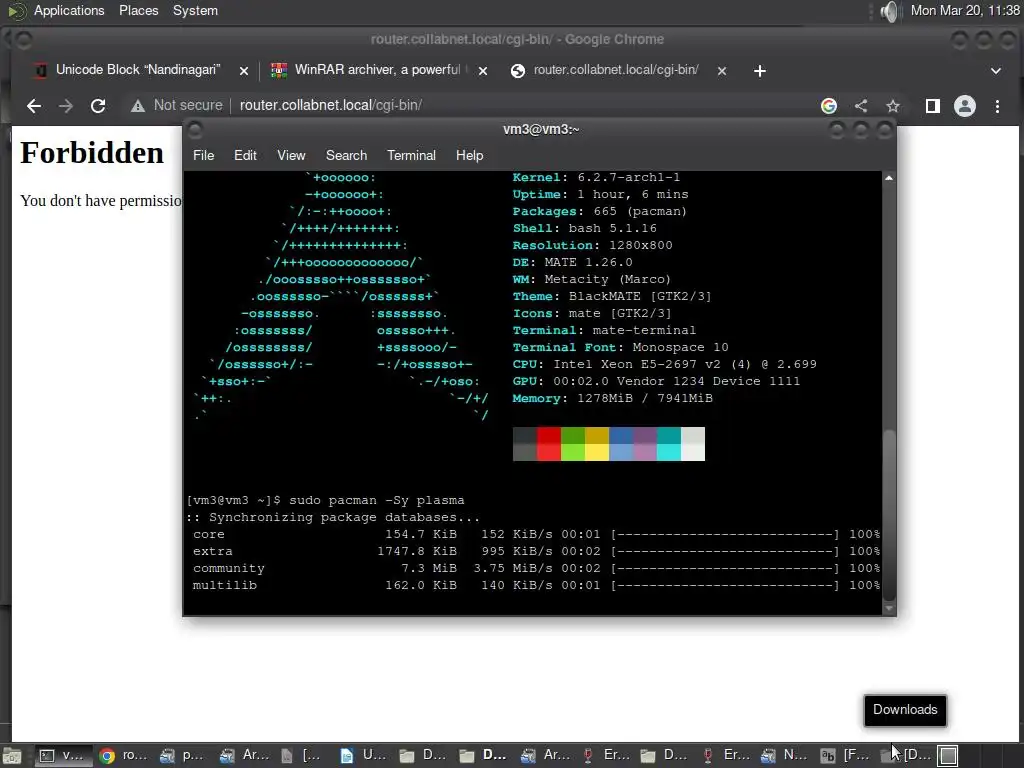Viewport: 1024px width, 768px height.
Task: Open the terminal Search menu
Action: [346, 155]
